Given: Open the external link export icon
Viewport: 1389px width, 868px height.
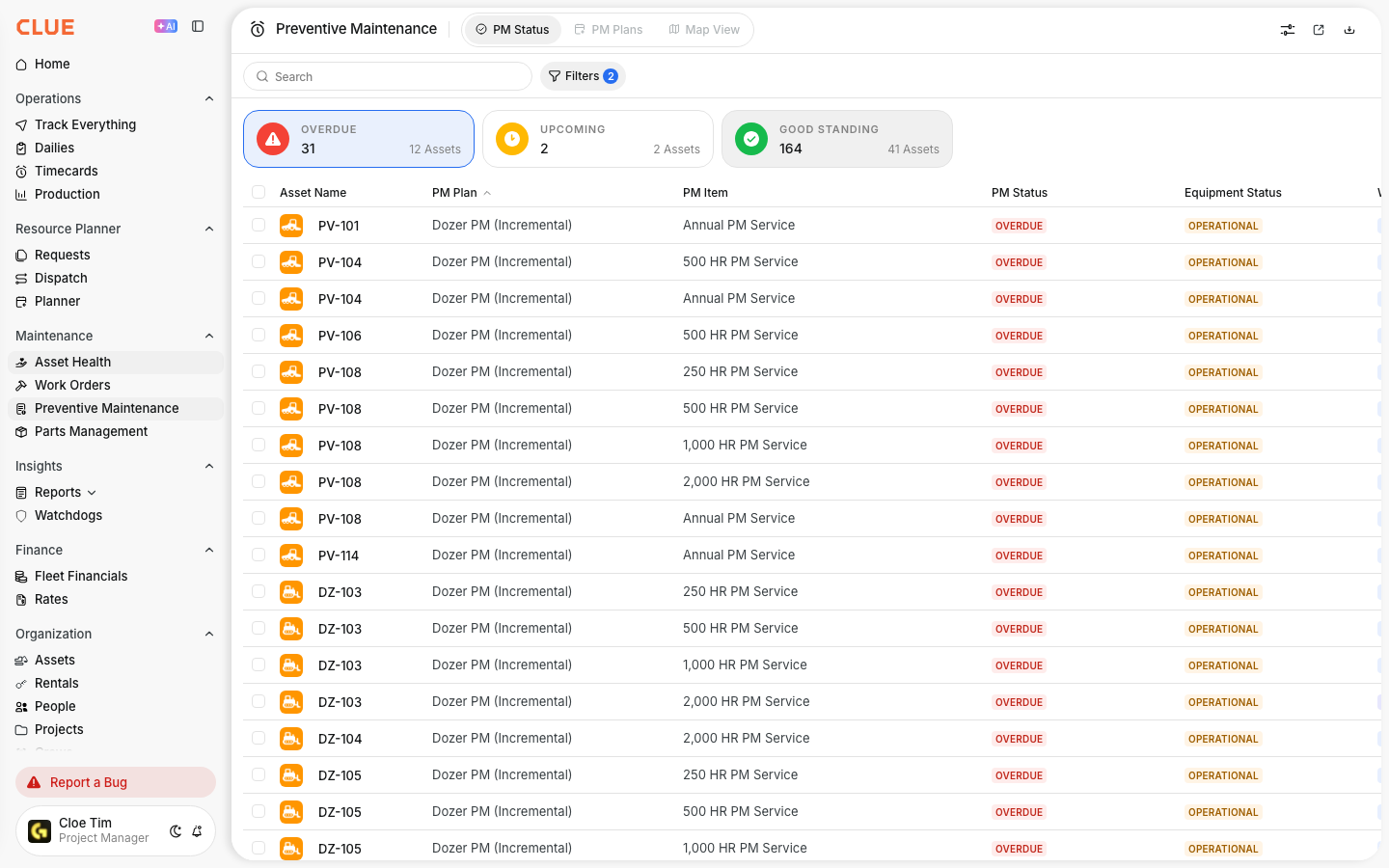Looking at the screenshot, I should tap(1319, 30).
